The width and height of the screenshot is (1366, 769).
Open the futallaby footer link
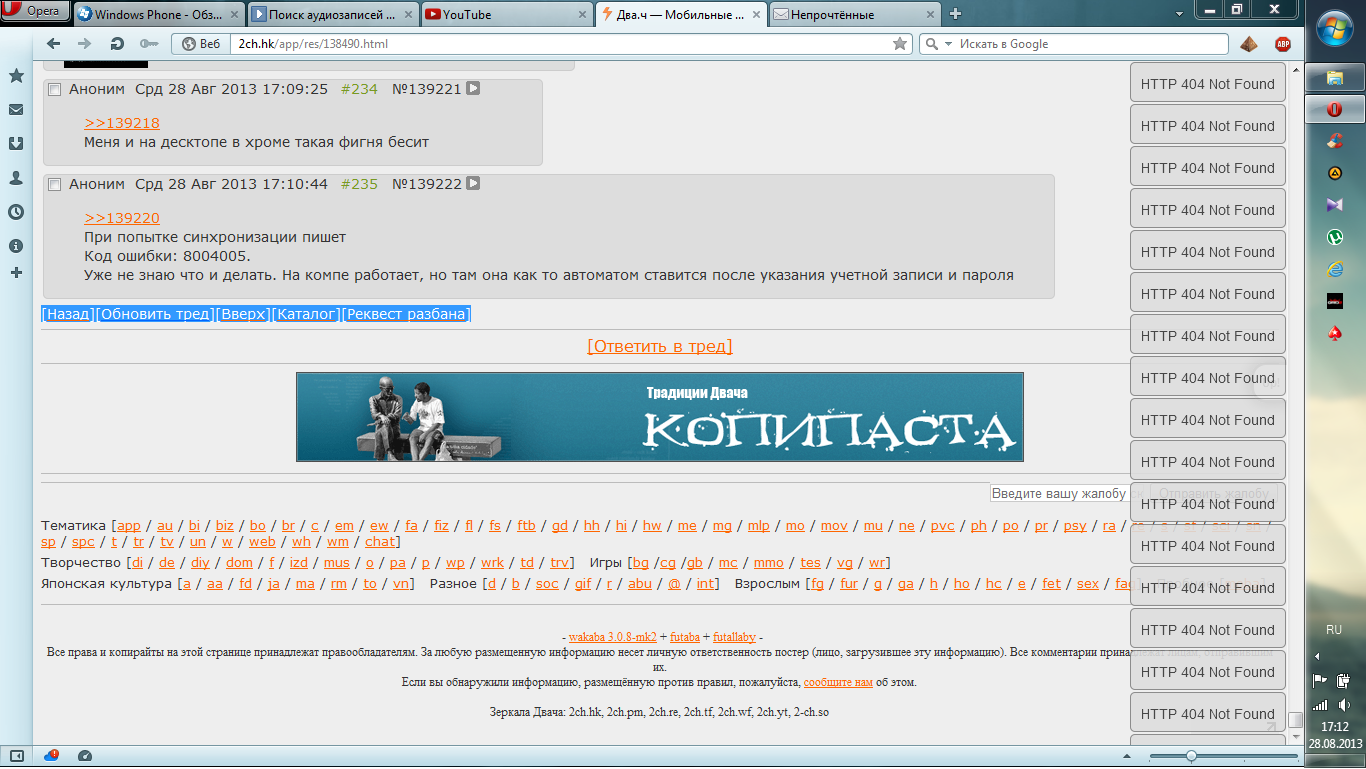pos(735,637)
